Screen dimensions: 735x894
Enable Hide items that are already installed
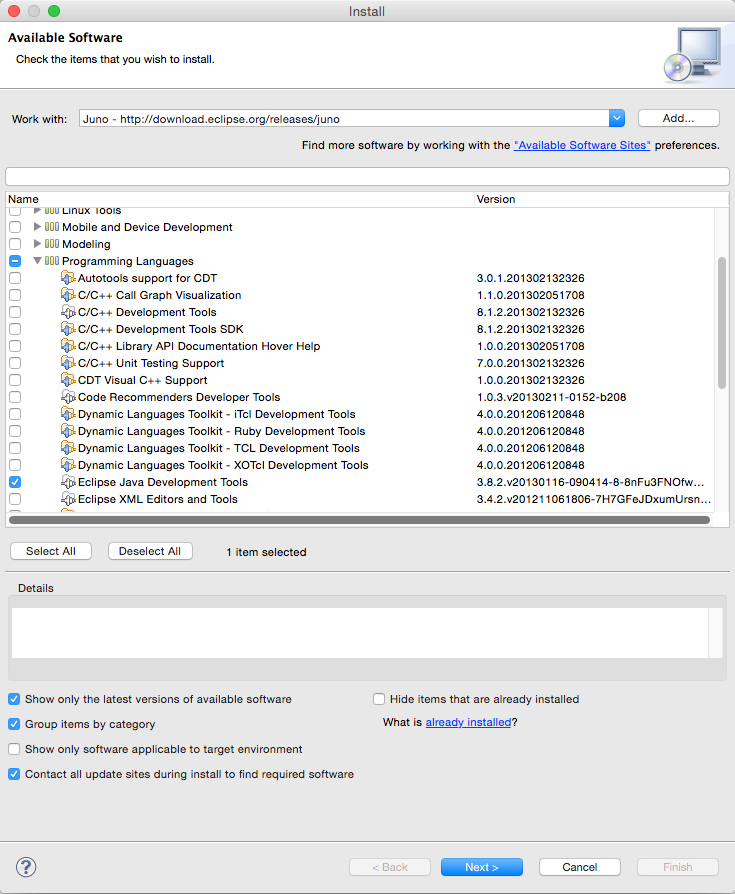tap(379, 699)
